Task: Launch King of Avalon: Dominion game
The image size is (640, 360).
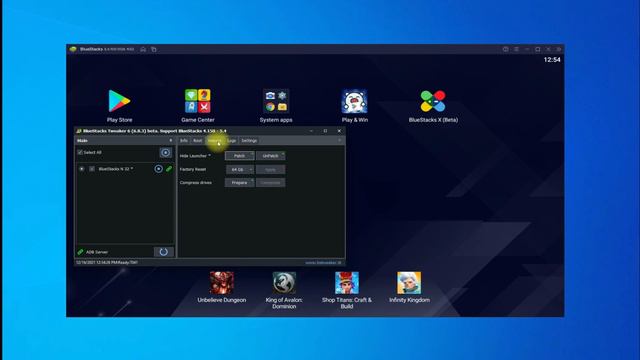Action: coord(284,282)
